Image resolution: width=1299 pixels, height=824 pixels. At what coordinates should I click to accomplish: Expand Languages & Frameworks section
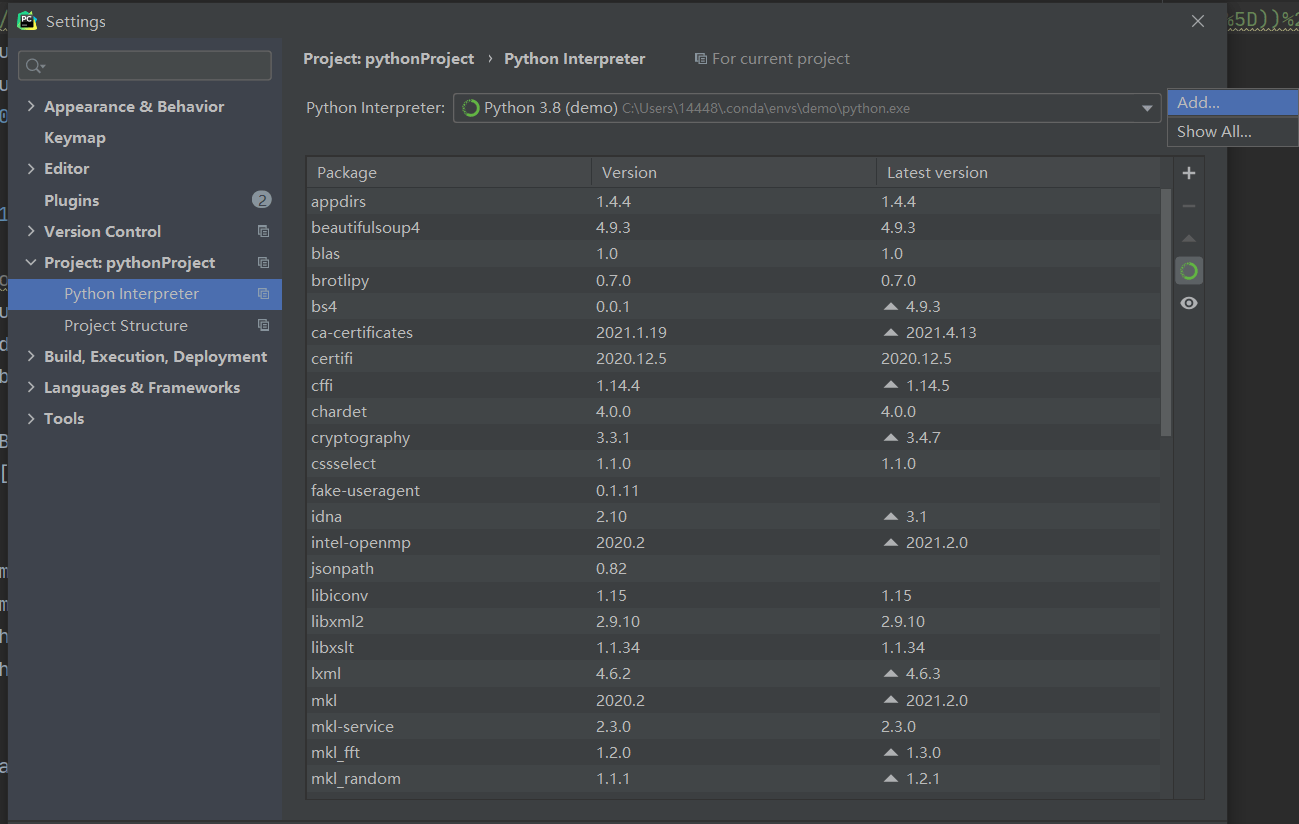tap(31, 387)
